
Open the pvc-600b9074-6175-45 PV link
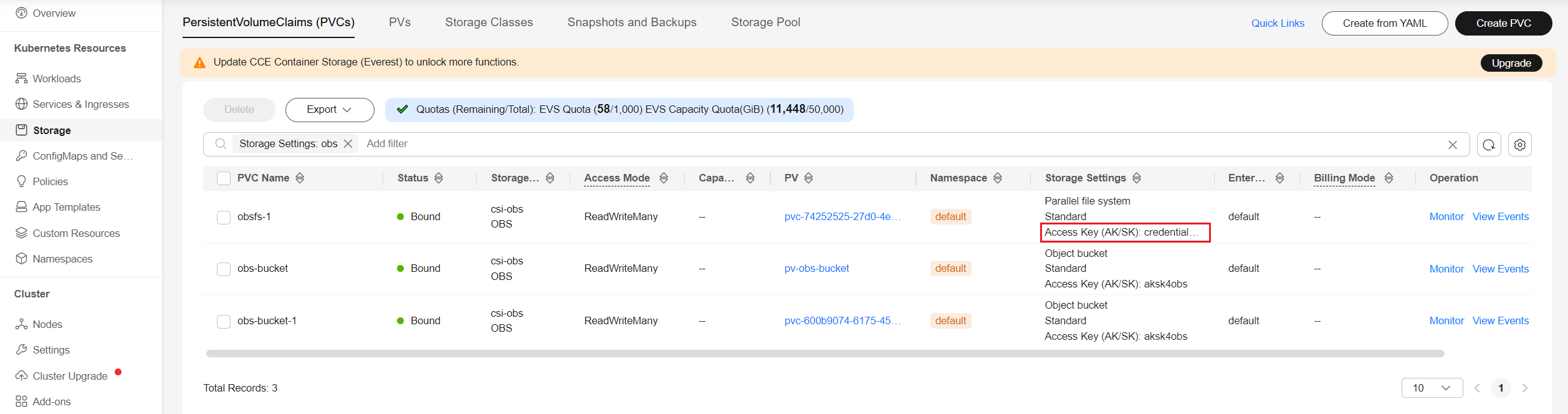pos(843,320)
